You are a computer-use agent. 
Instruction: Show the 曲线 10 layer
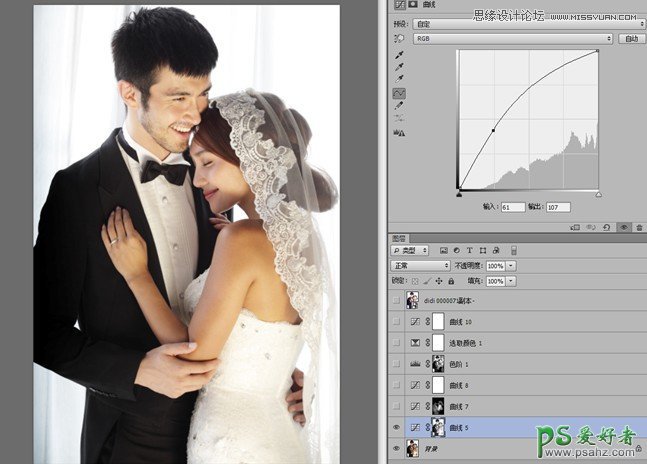pos(397,321)
